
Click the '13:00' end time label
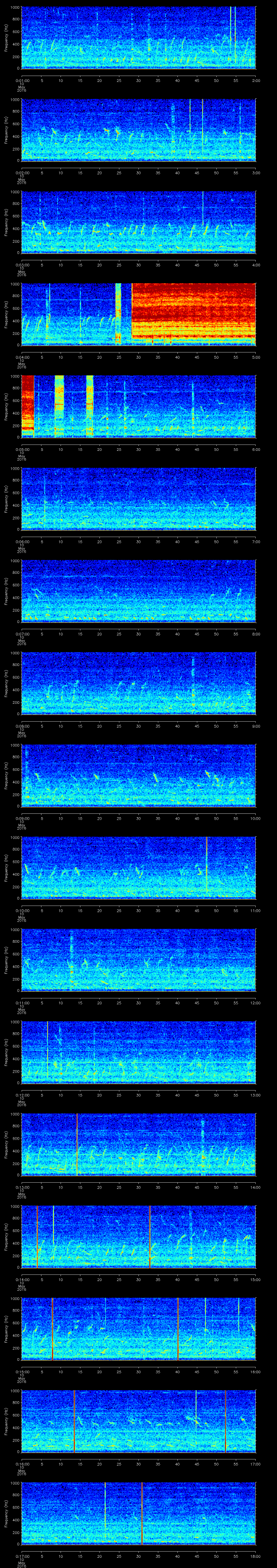[255, 1096]
